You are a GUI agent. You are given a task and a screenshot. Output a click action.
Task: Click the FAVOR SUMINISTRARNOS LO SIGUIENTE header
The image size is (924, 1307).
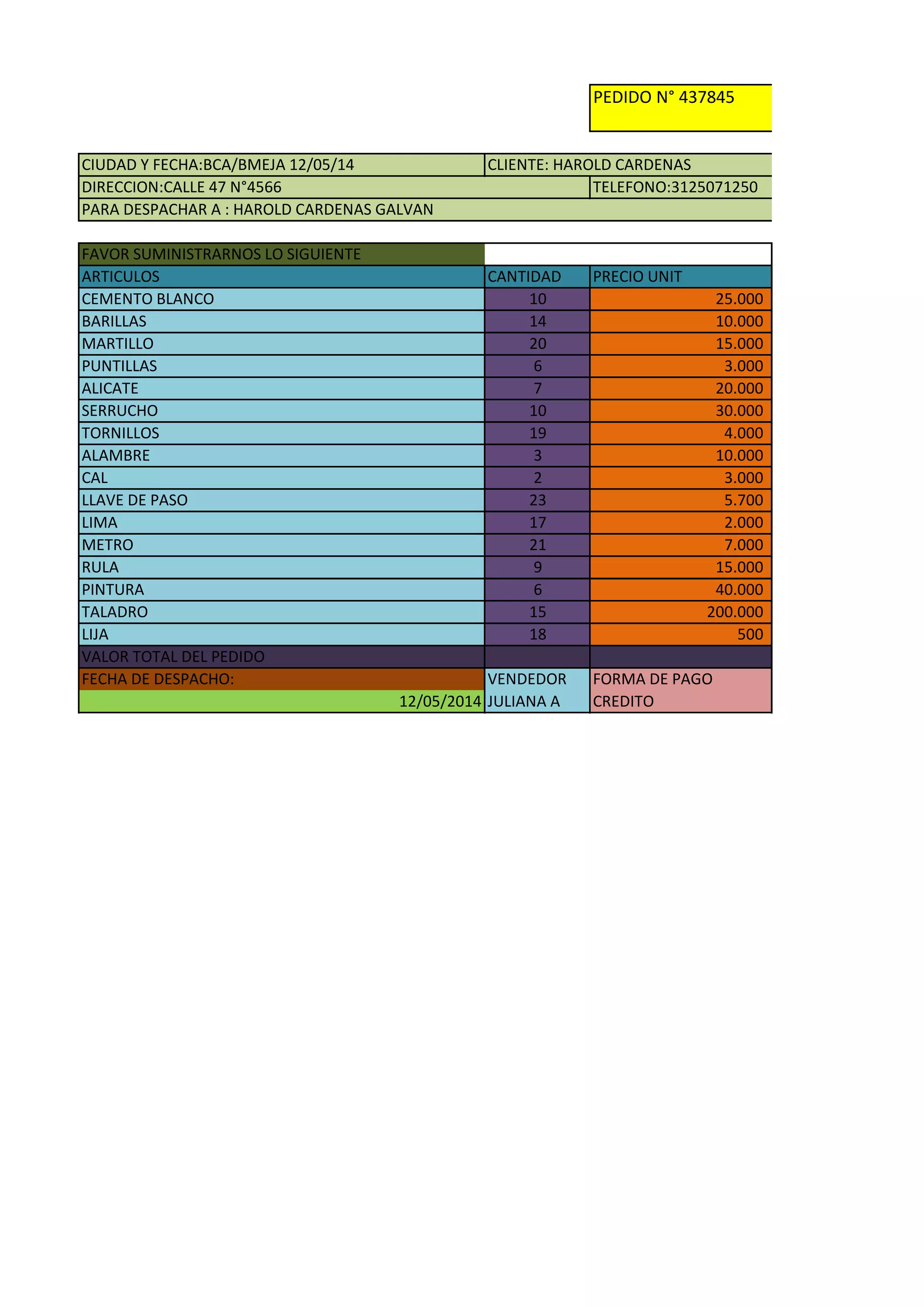[x=281, y=254]
